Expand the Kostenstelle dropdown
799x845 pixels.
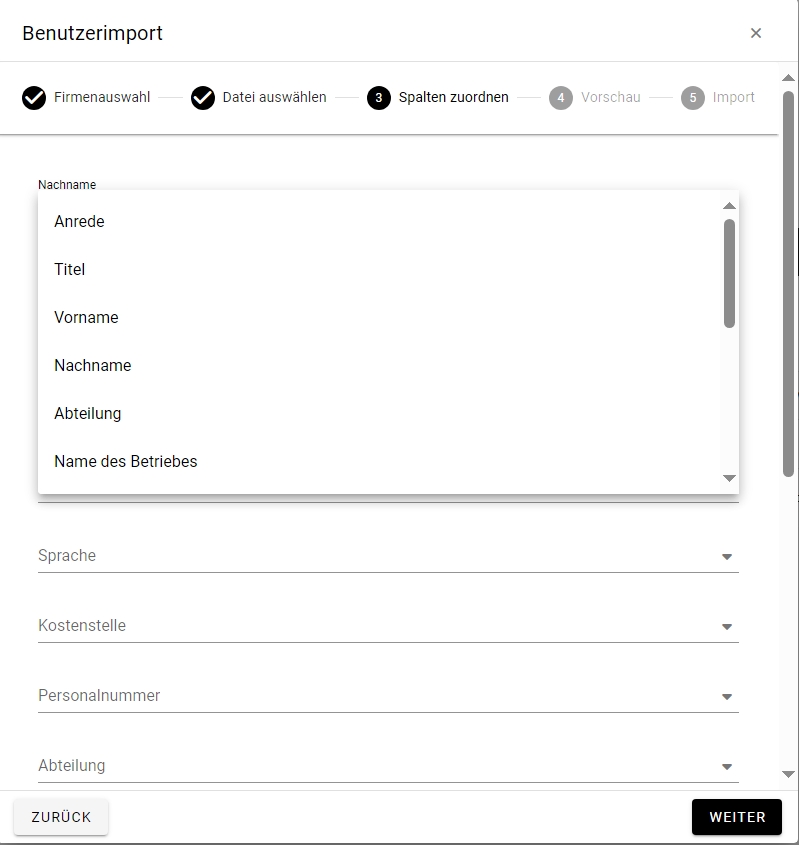727,627
